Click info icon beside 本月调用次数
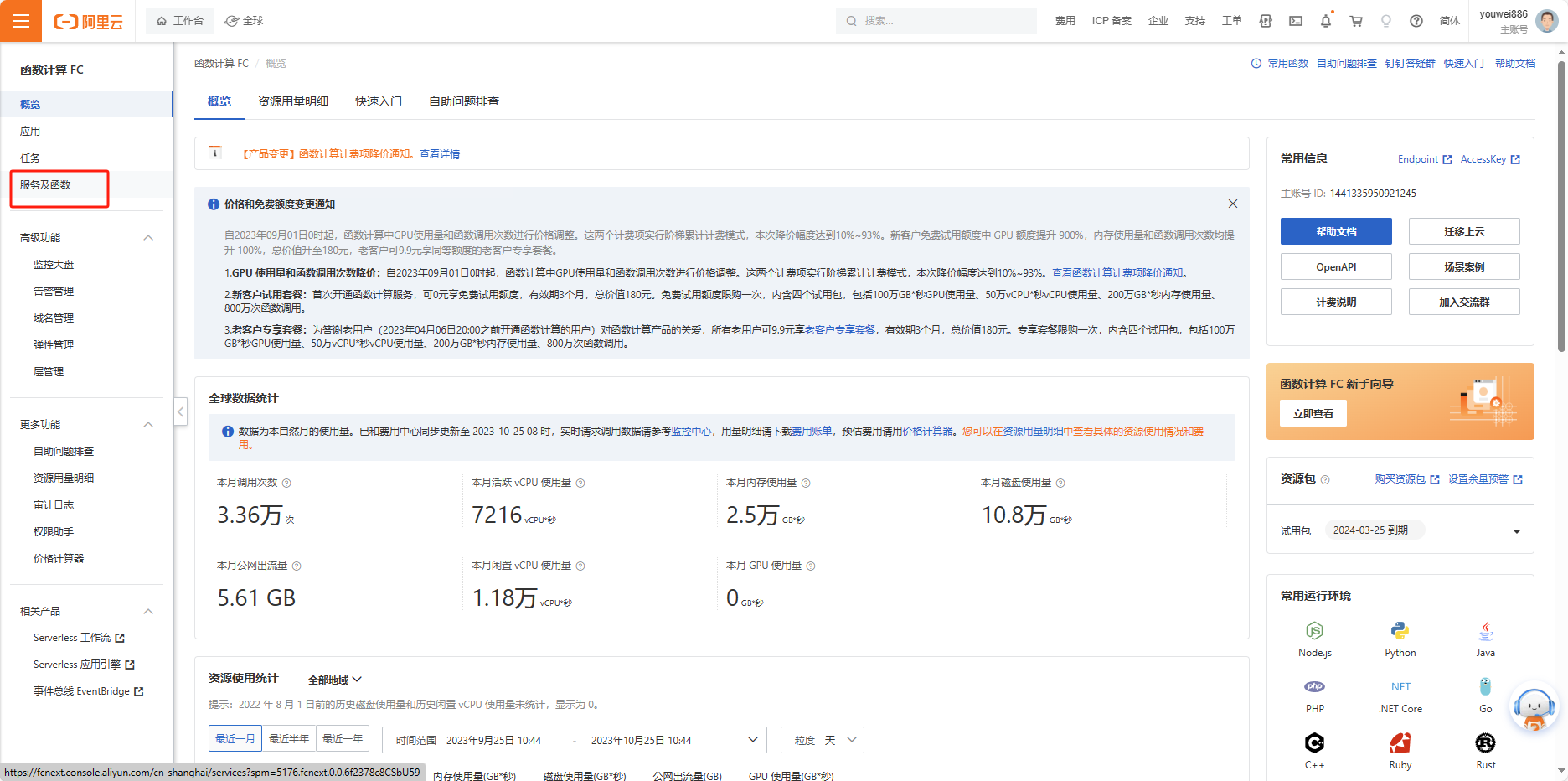The image size is (1568, 781). (286, 483)
